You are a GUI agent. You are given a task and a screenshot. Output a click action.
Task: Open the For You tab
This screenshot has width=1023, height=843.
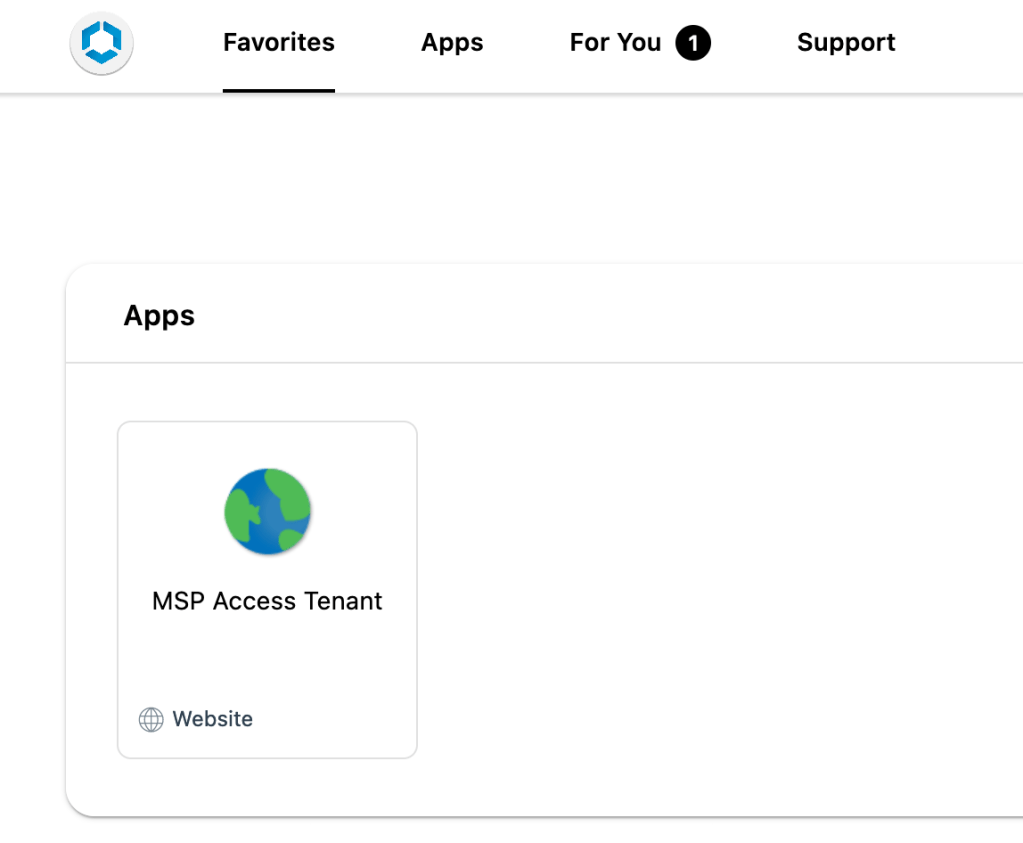coord(615,43)
